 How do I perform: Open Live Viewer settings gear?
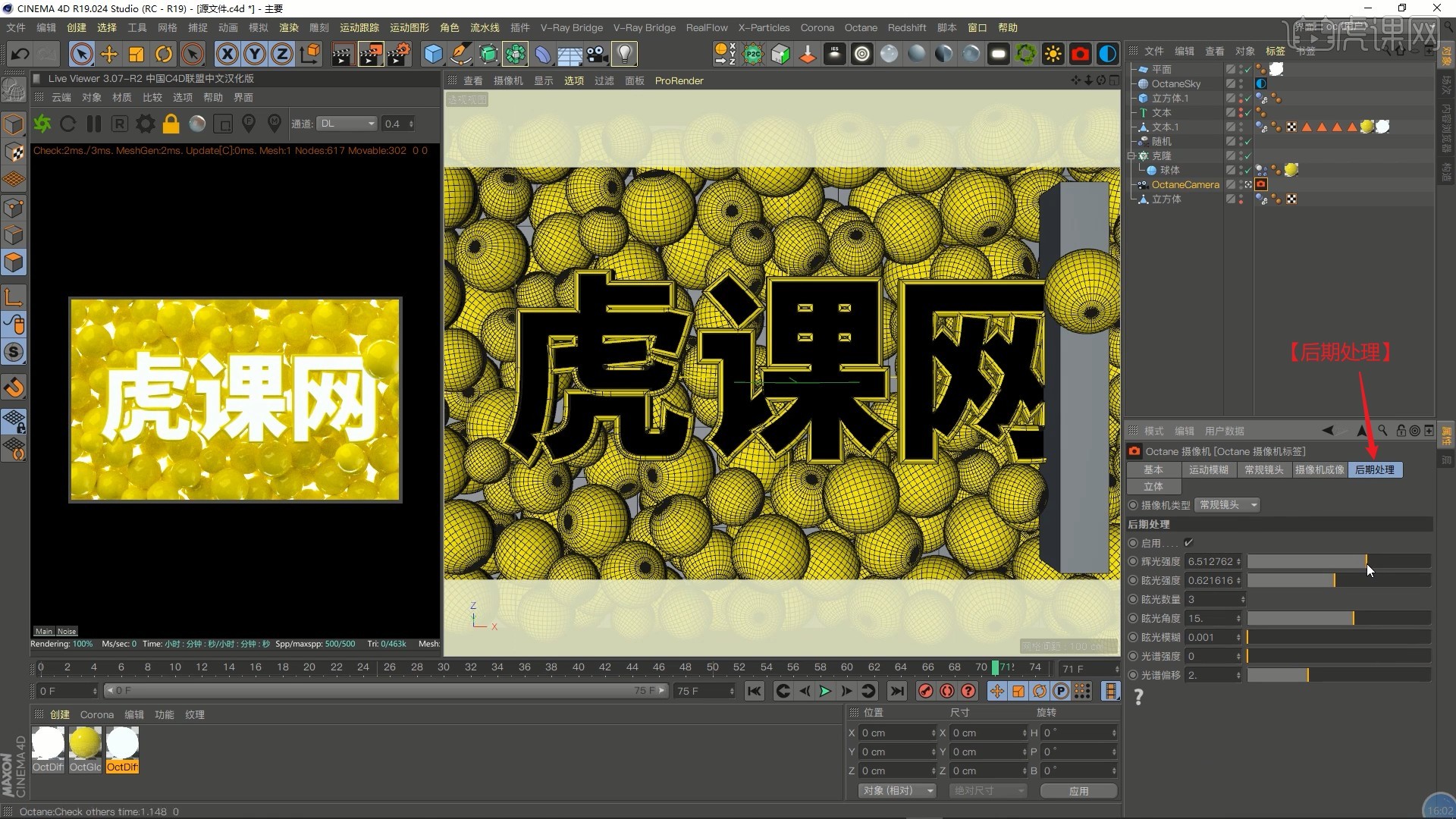coord(146,124)
